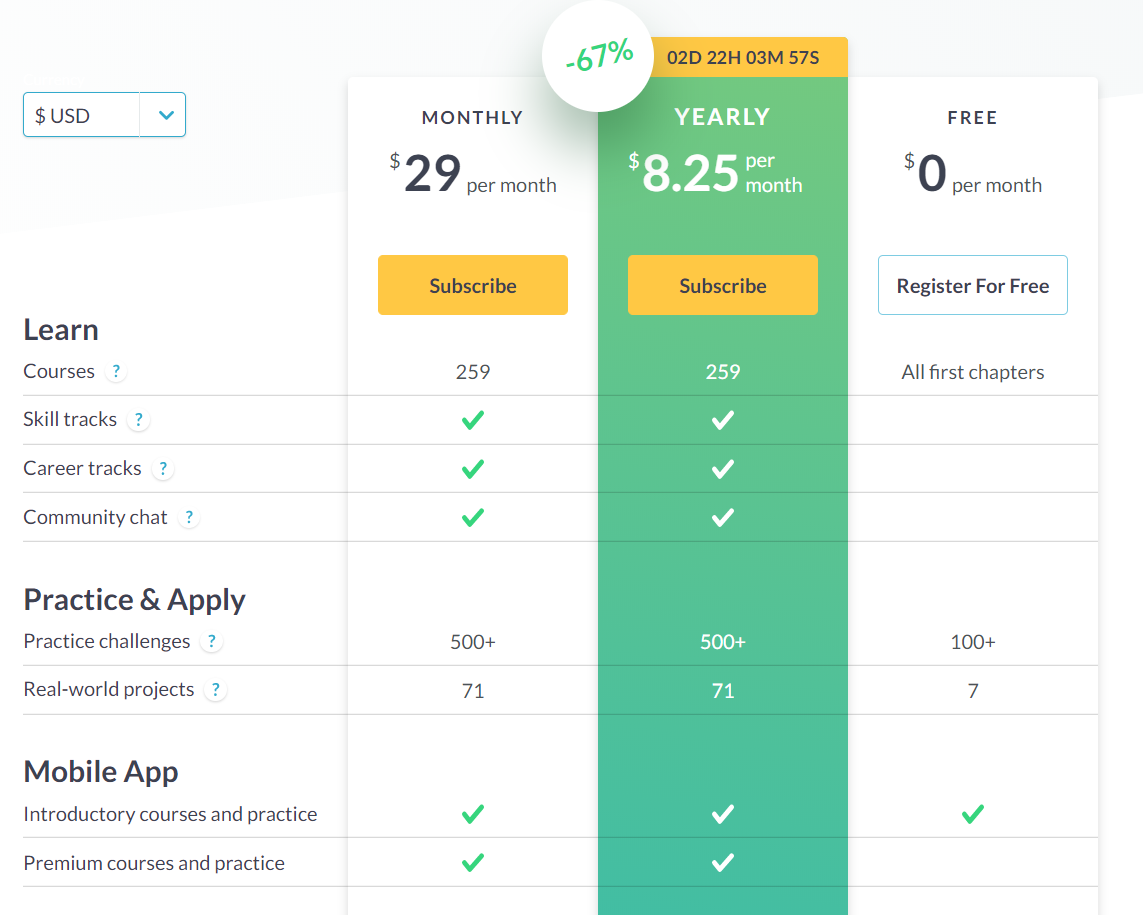Viewport: 1143px width, 915px height.
Task: Click the currency dropdown chevron arrow
Action: coord(166,114)
